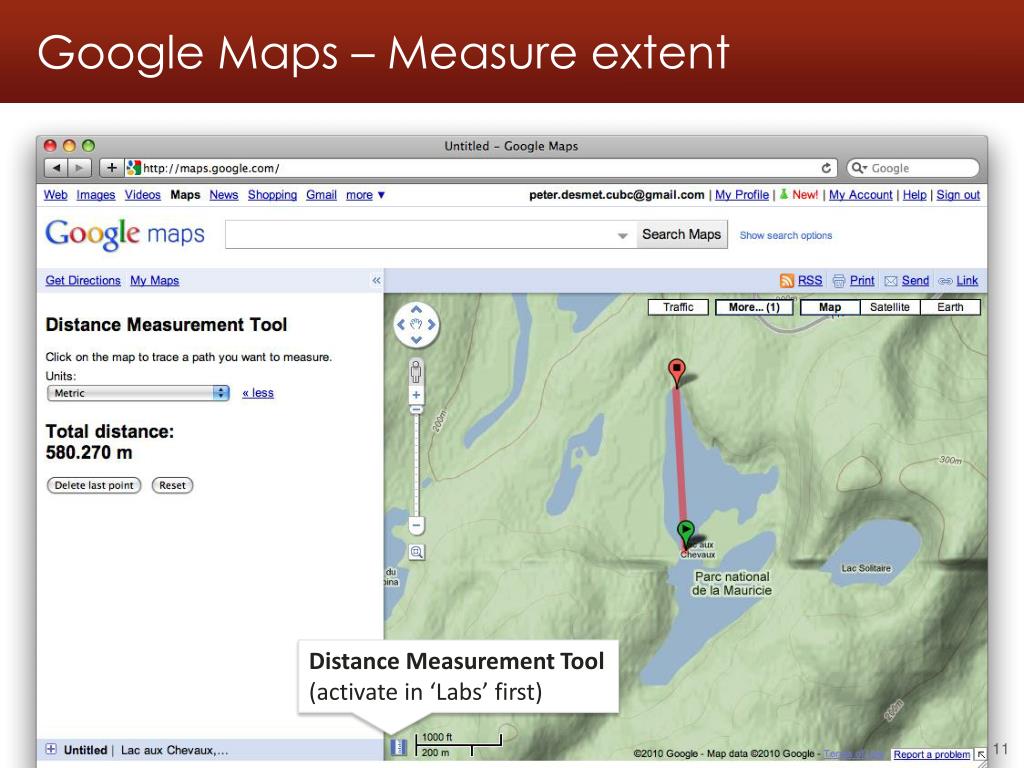The height and width of the screenshot is (768, 1024).
Task: Open the Units Metric dropdown
Action: 138,393
